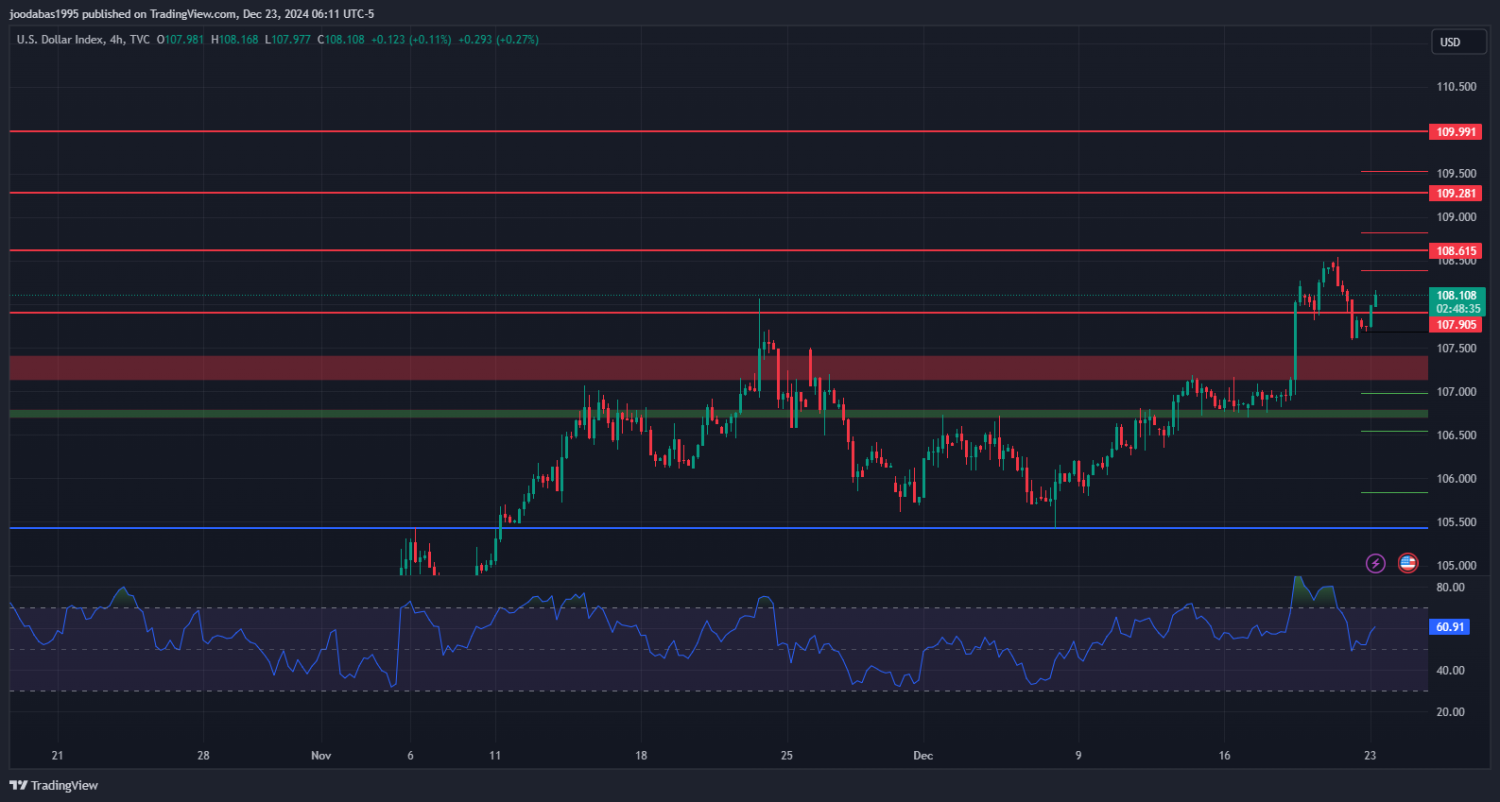The width and height of the screenshot is (1500, 802).
Task: Click the +0.123 (+0.11%) change value
Action: click(410, 40)
